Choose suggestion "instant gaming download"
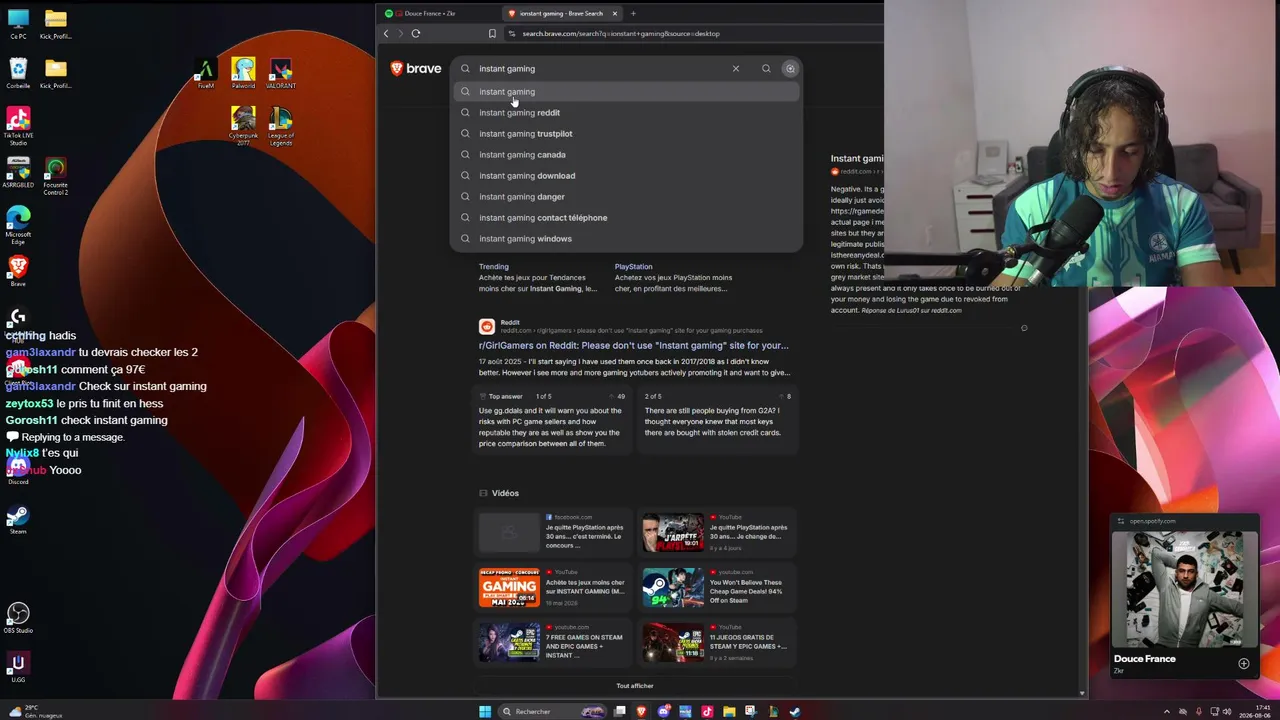The width and height of the screenshot is (1280, 720). point(627,176)
